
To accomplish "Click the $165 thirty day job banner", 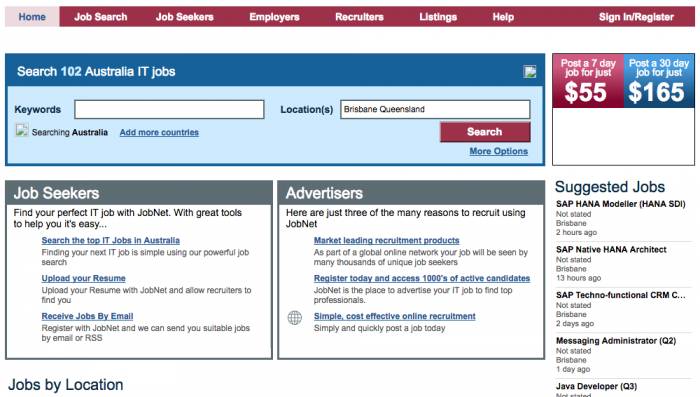I will click(659, 81).
